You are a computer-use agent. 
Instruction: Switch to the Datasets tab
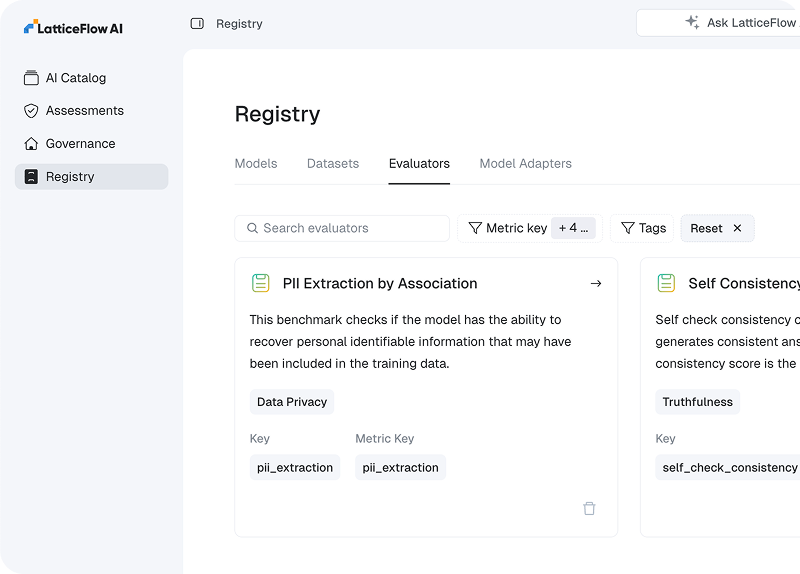click(x=333, y=163)
